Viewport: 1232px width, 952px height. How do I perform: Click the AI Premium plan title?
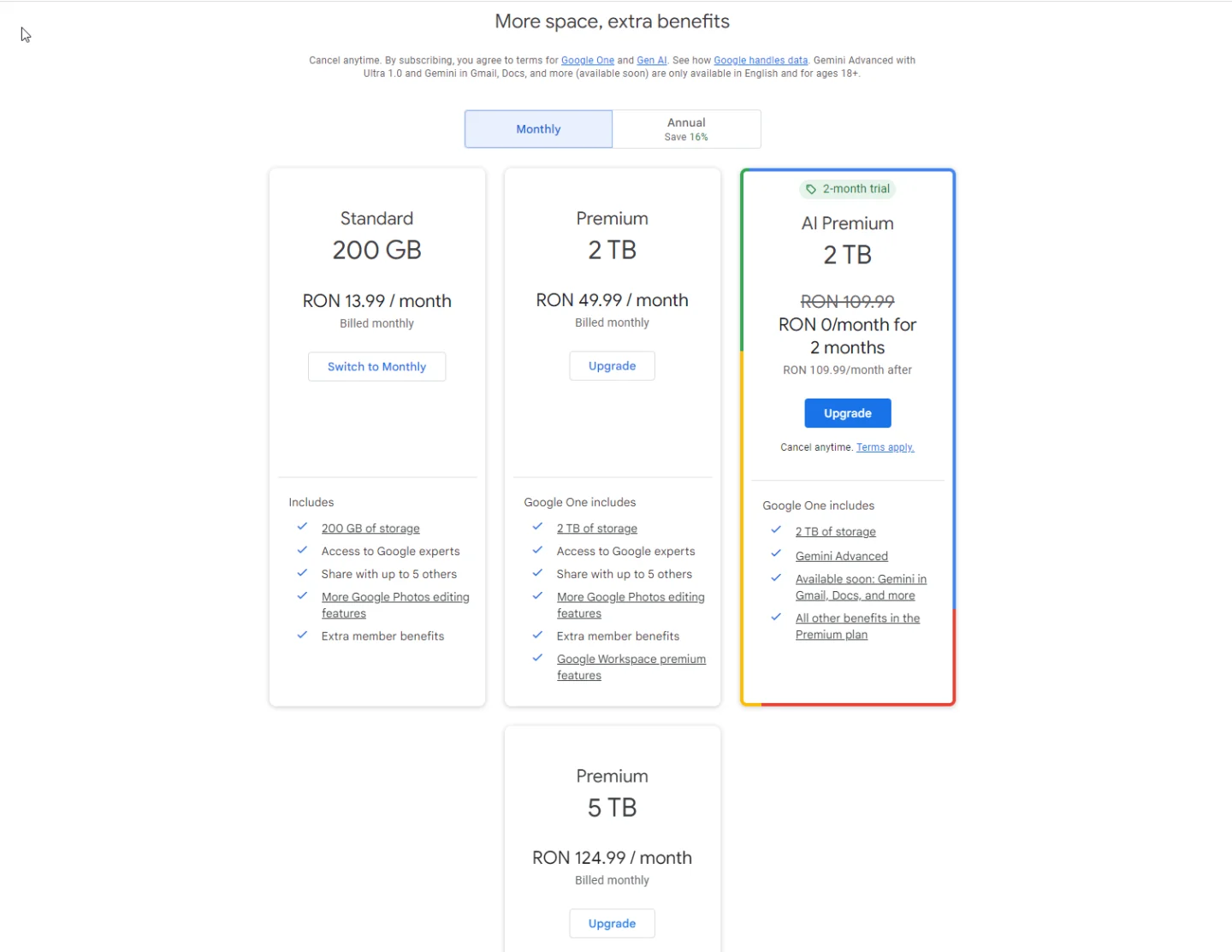[x=847, y=223]
